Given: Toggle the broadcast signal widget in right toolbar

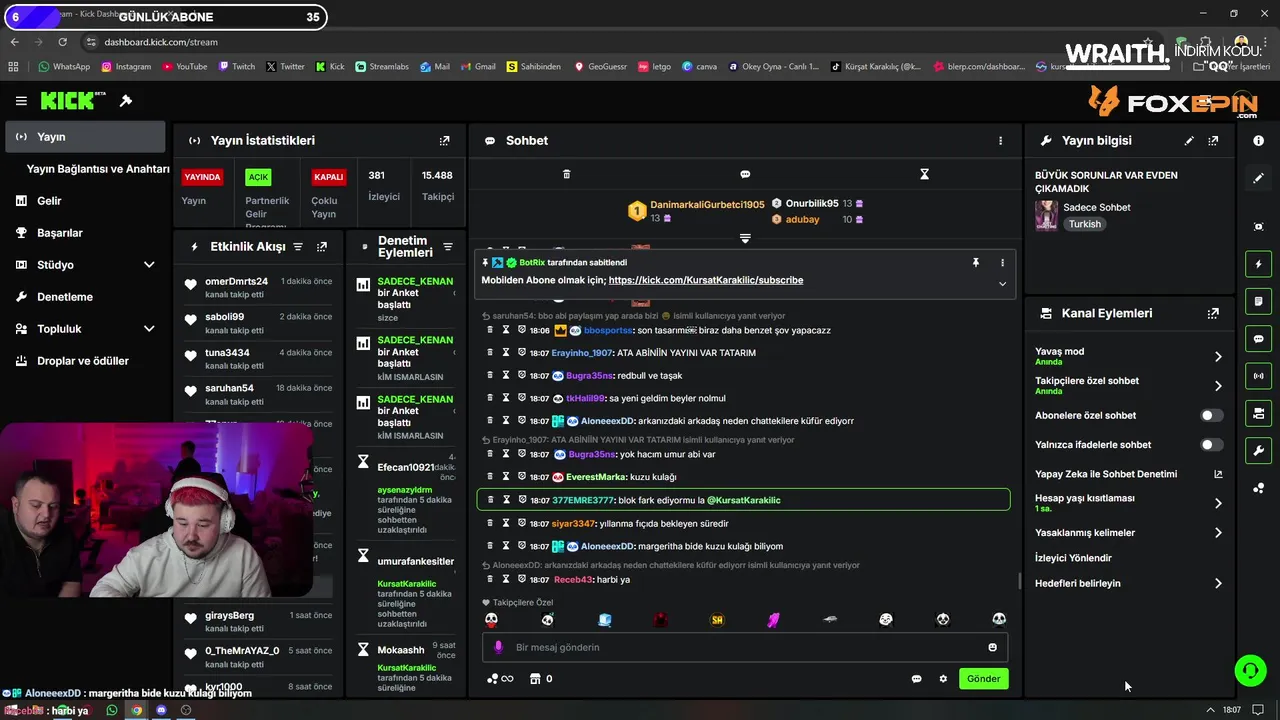Looking at the screenshot, I should (x=1258, y=376).
